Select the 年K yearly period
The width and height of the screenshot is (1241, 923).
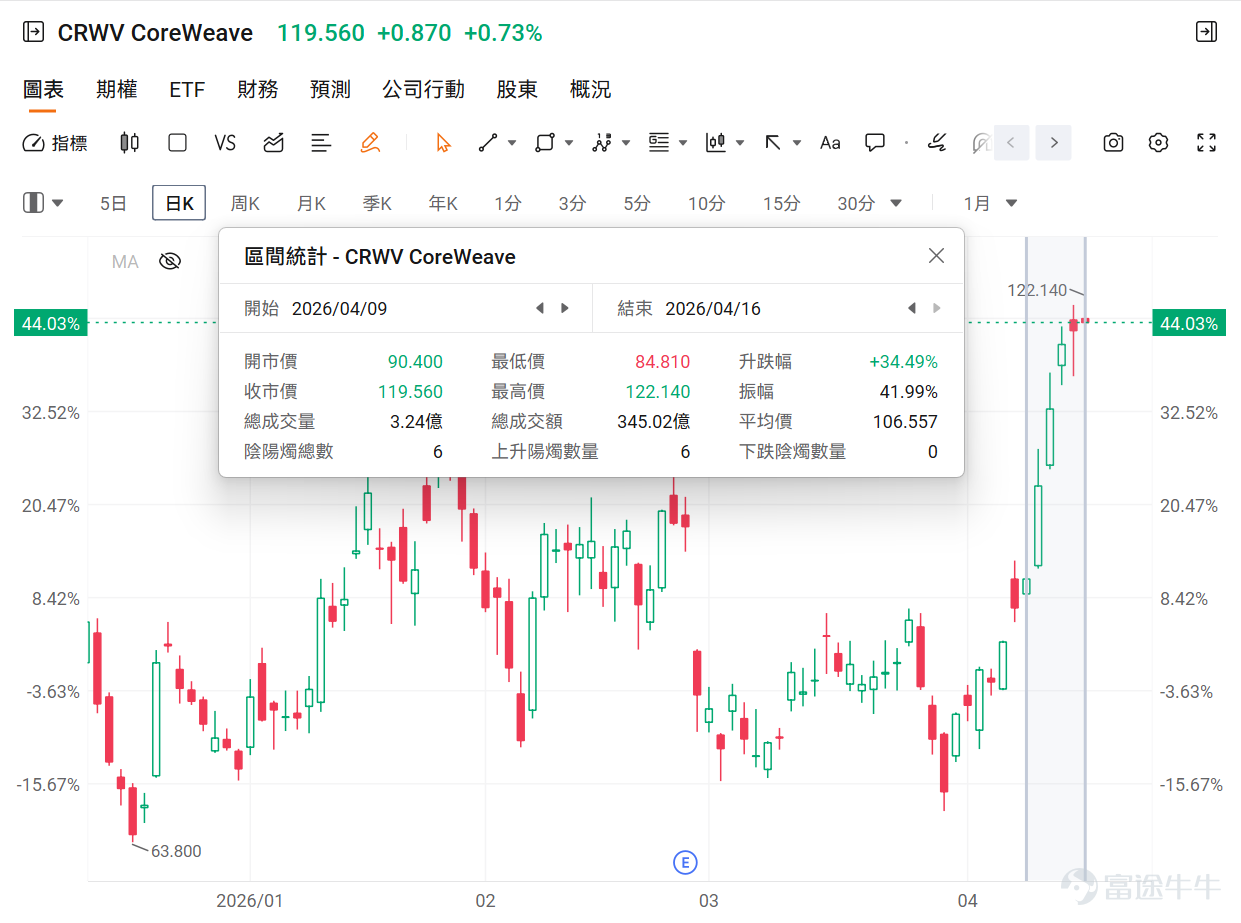point(443,203)
